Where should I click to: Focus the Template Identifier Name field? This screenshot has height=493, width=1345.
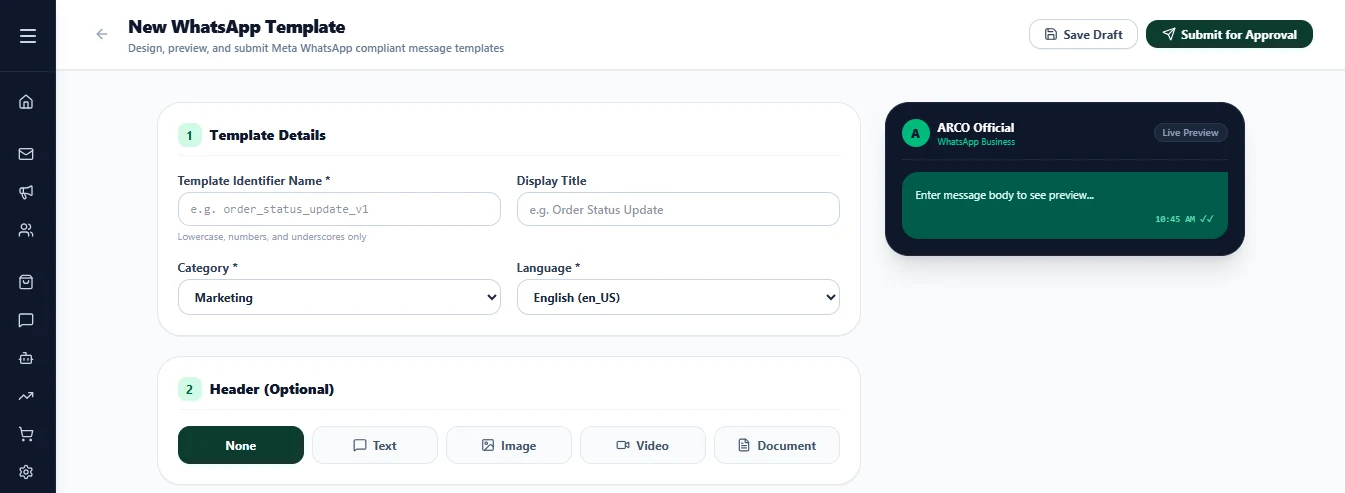pyautogui.click(x=339, y=209)
